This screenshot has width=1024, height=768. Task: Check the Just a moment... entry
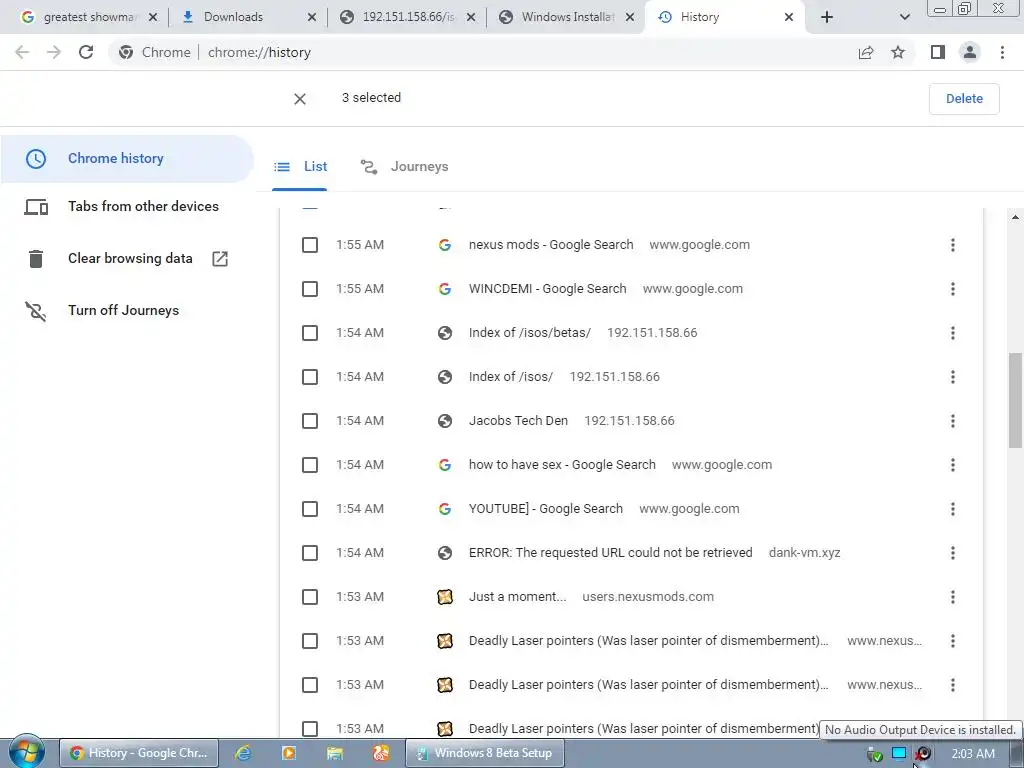pos(310,597)
